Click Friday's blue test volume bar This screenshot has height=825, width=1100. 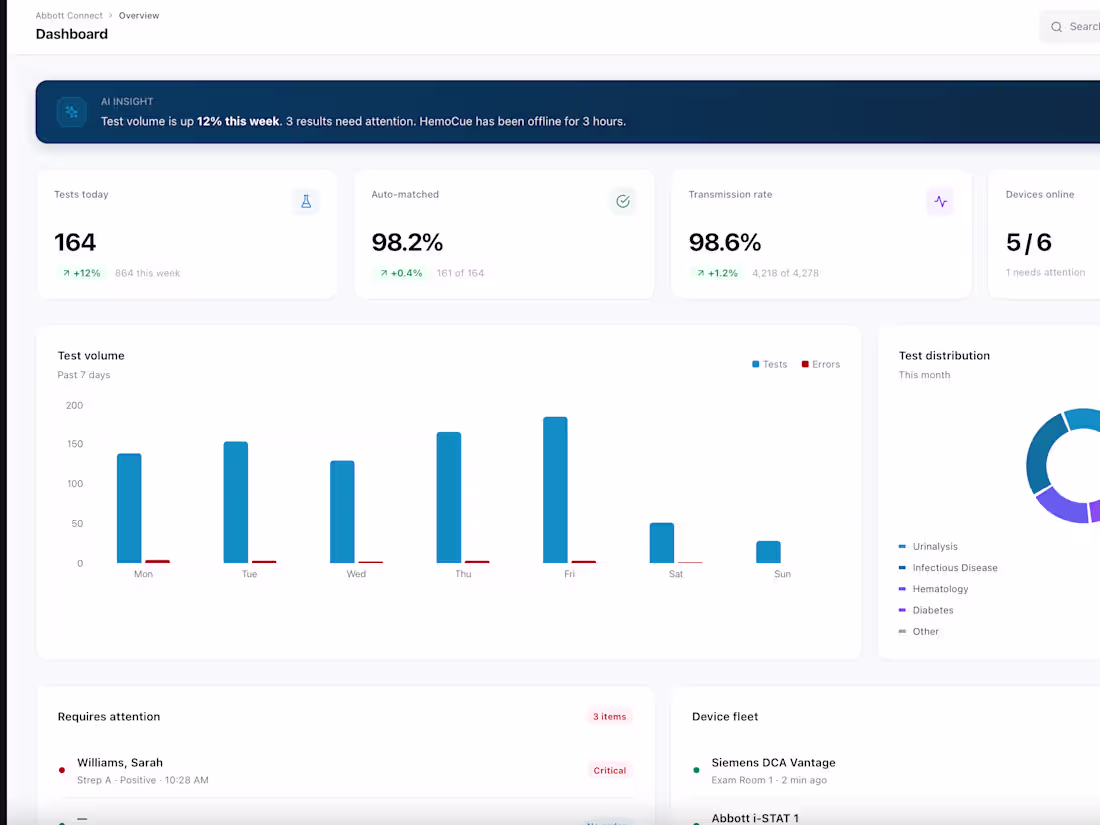tap(555, 490)
